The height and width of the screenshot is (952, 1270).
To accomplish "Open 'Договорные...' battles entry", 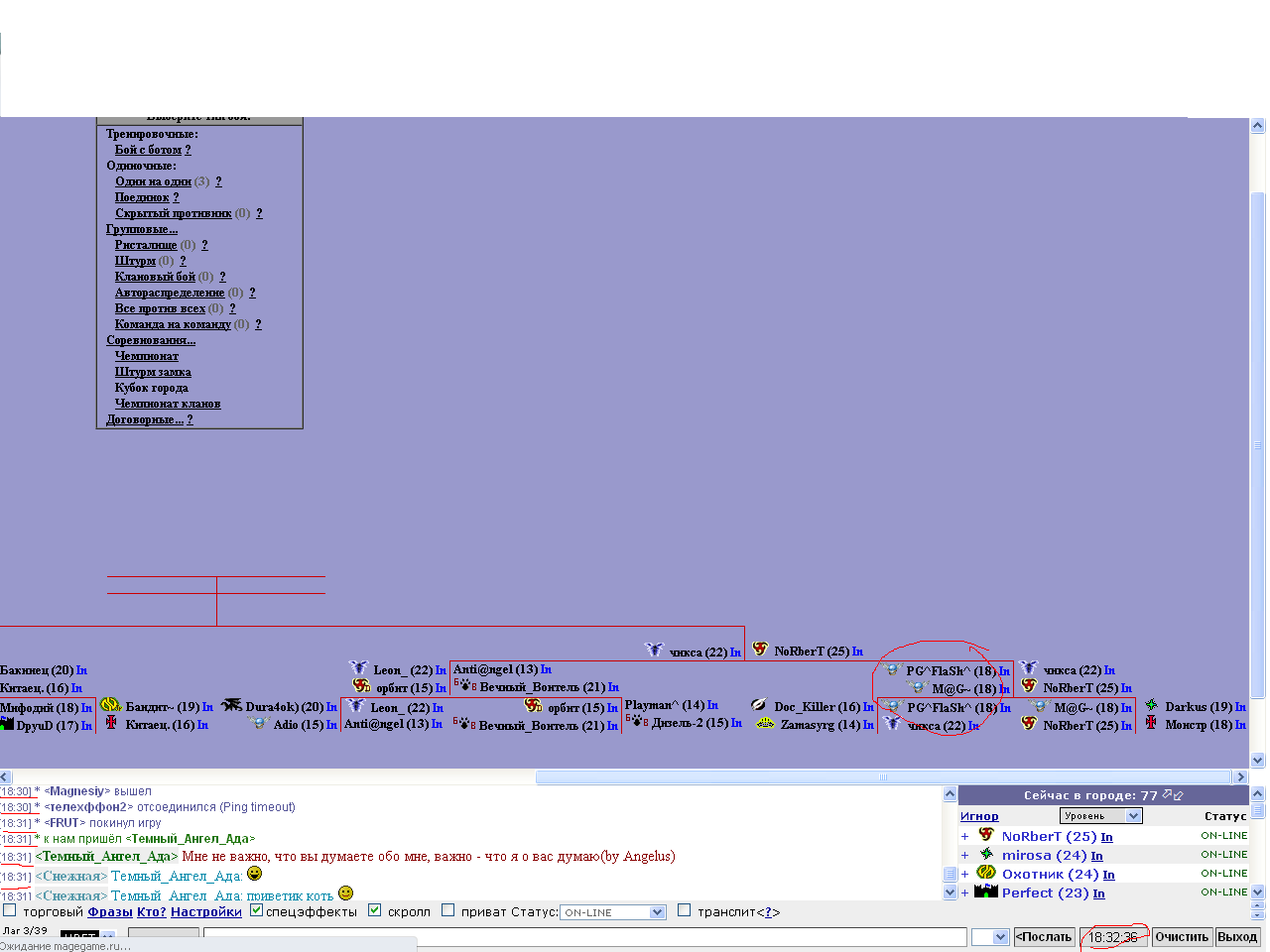I will pos(145,419).
